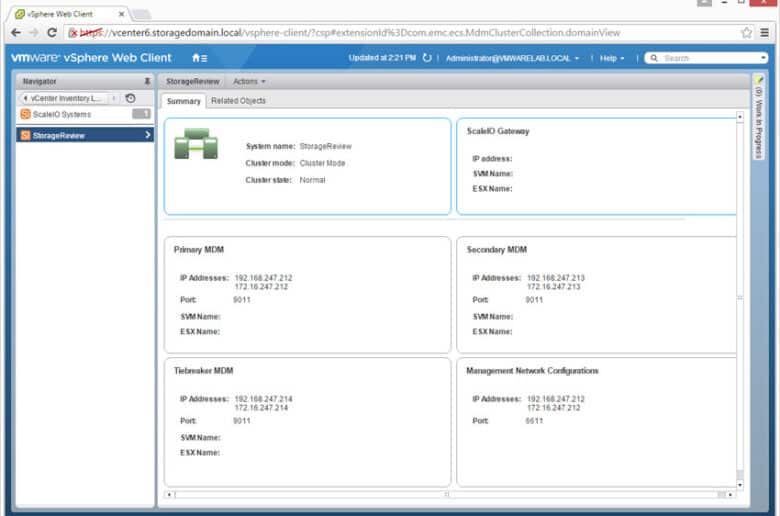
Task: Click the ScaleIO Systems orange icon
Action: [25, 114]
